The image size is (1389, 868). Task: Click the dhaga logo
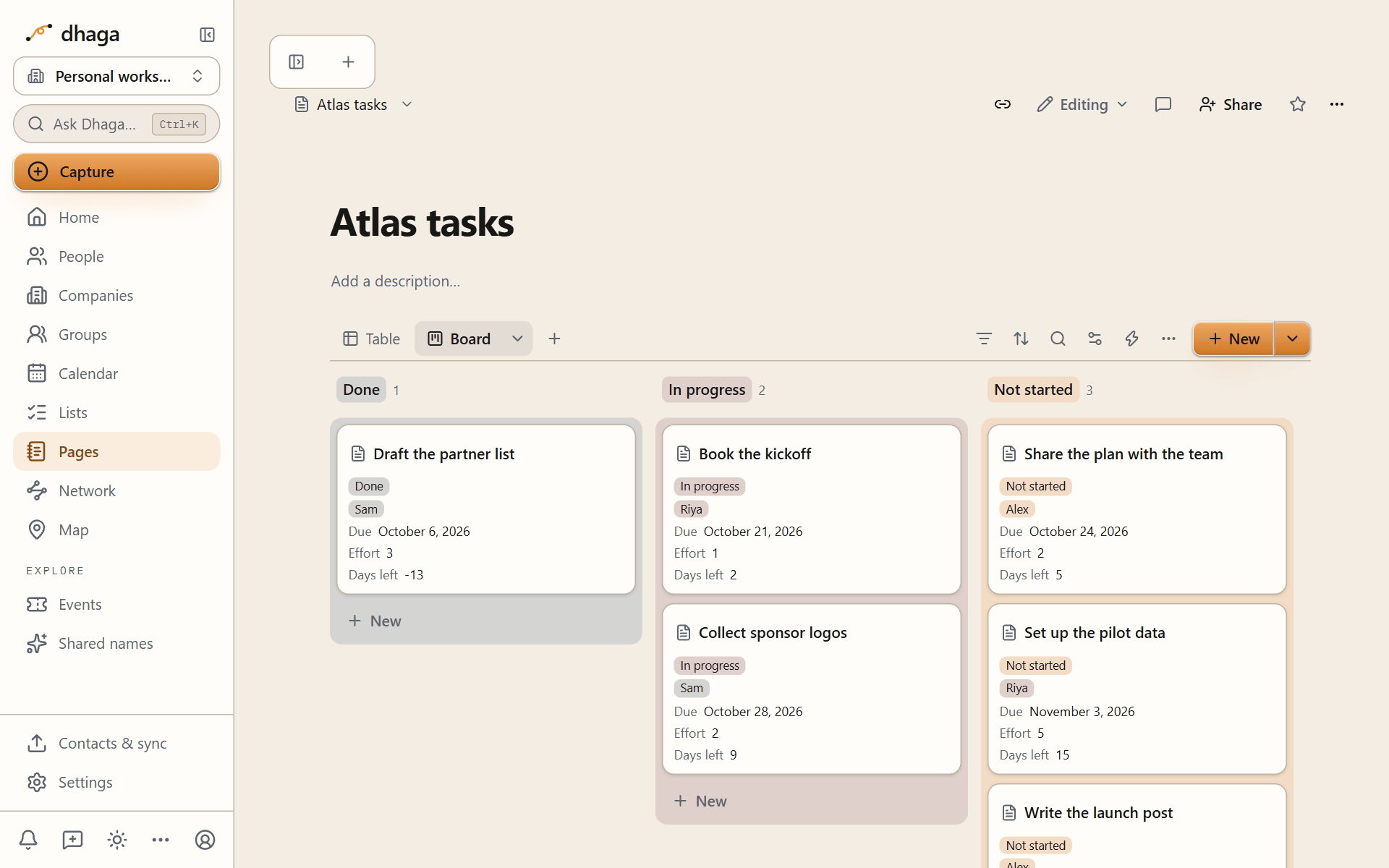point(72,33)
